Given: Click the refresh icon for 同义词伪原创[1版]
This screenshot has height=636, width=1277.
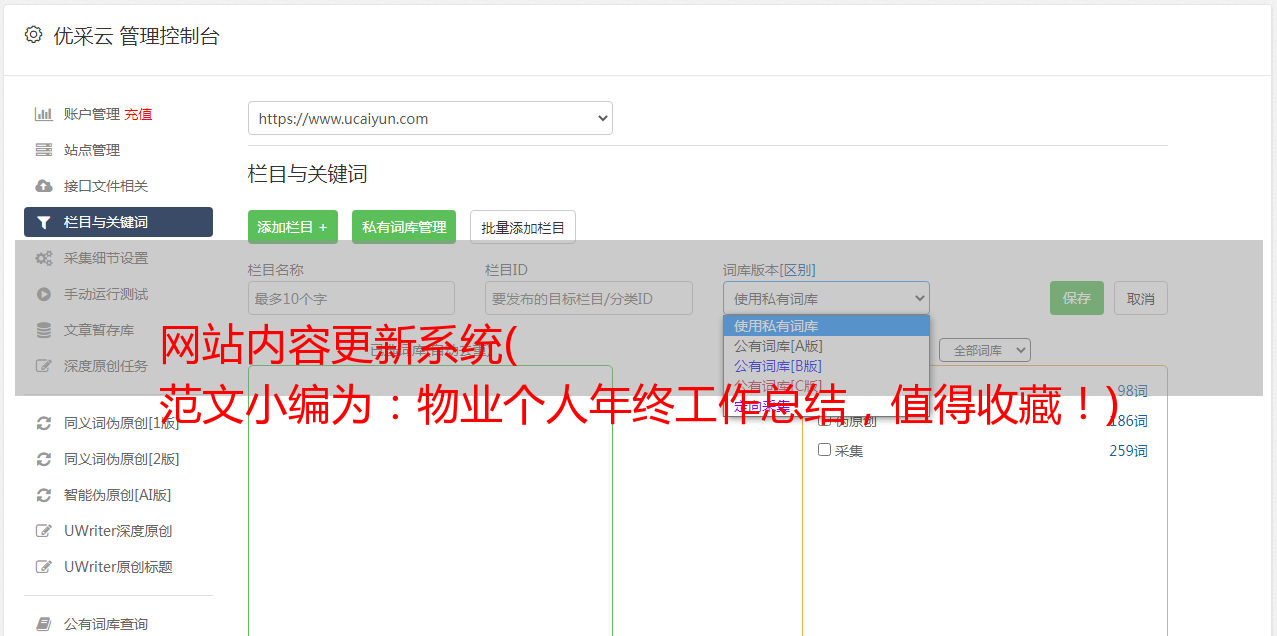Looking at the screenshot, I should [43, 423].
